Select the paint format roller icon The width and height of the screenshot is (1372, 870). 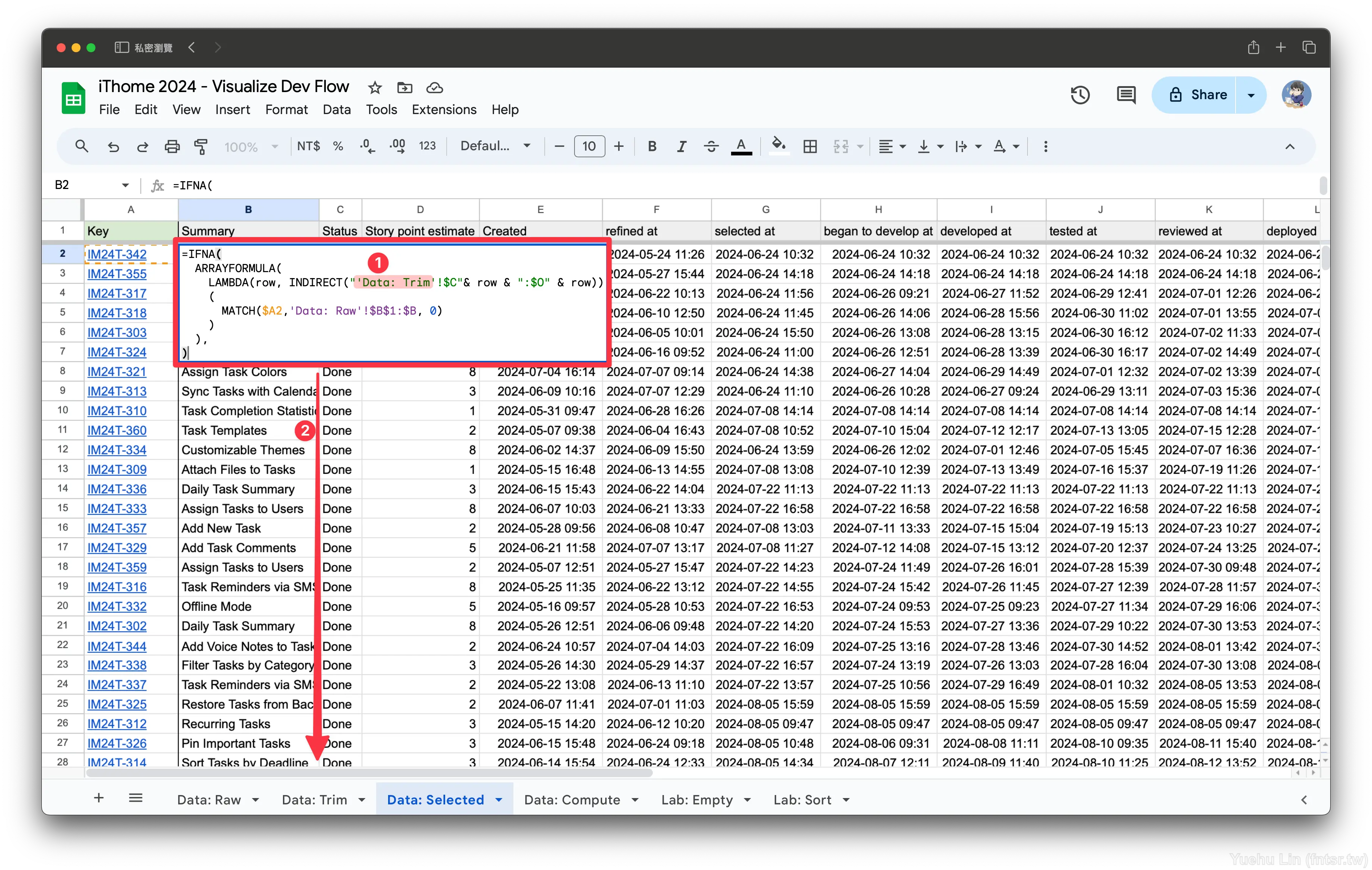click(201, 146)
